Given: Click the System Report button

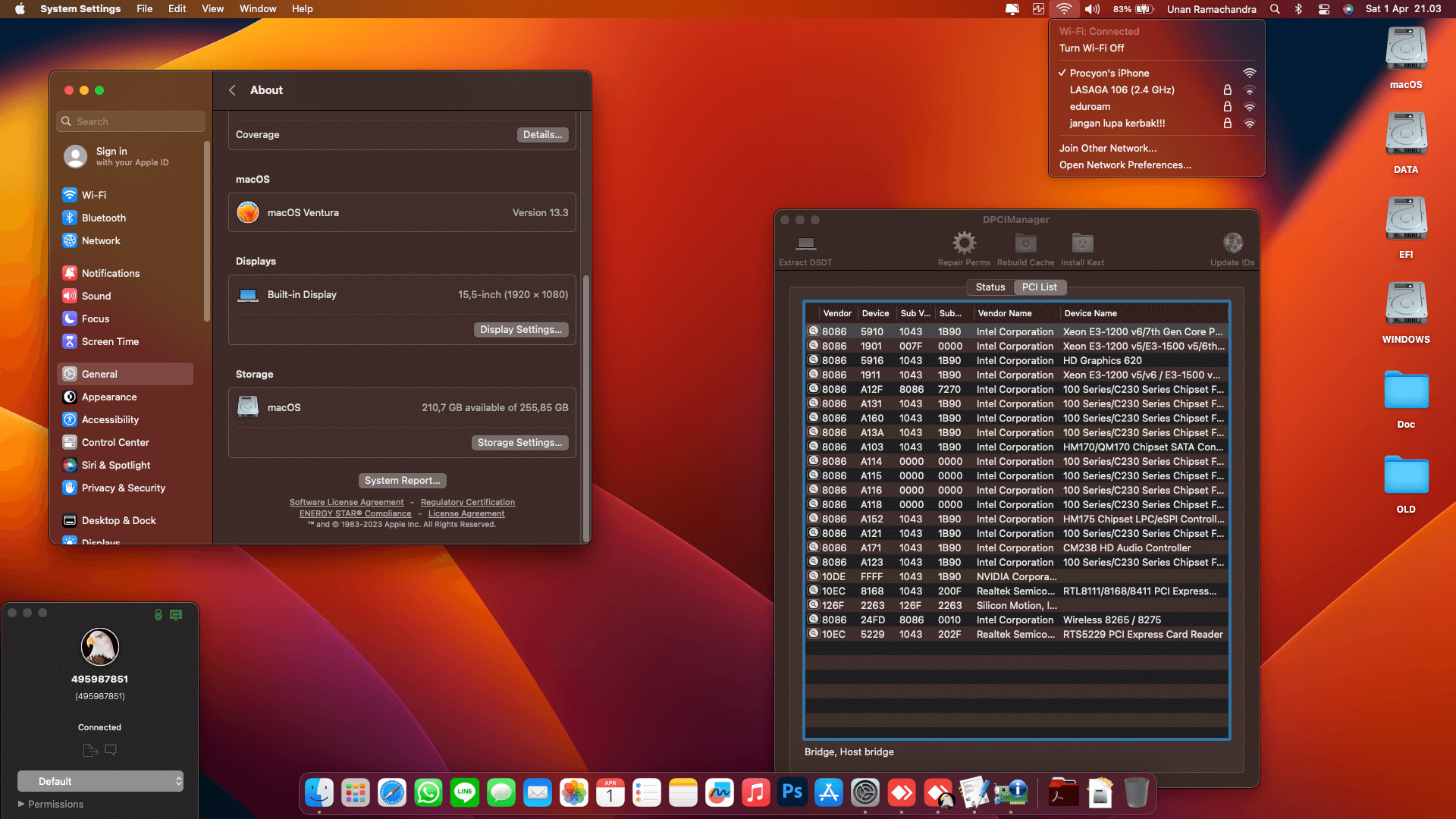Looking at the screenshot, I should (x=402, y=480).
